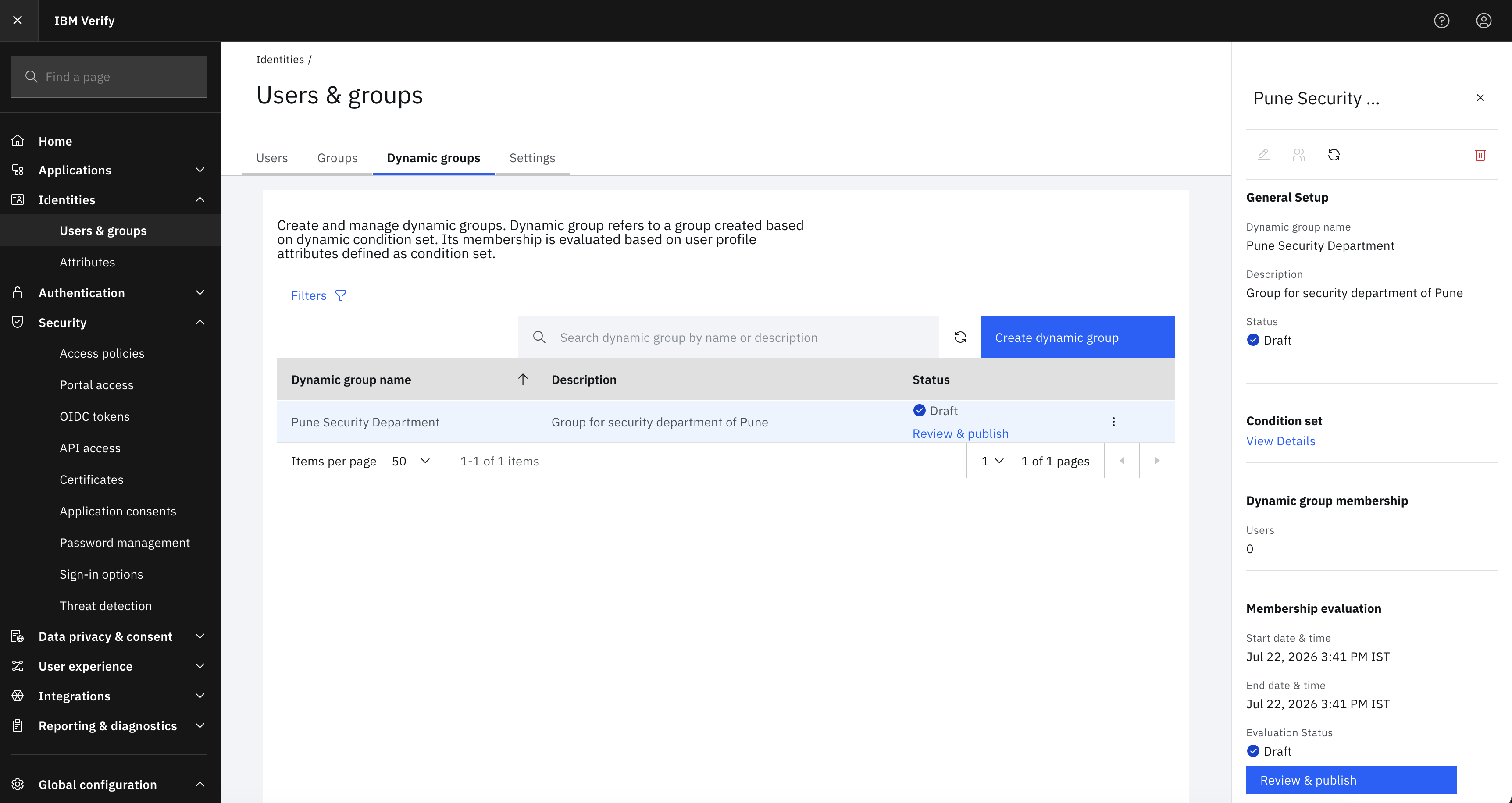Click the red delete trash icon

1480,155
